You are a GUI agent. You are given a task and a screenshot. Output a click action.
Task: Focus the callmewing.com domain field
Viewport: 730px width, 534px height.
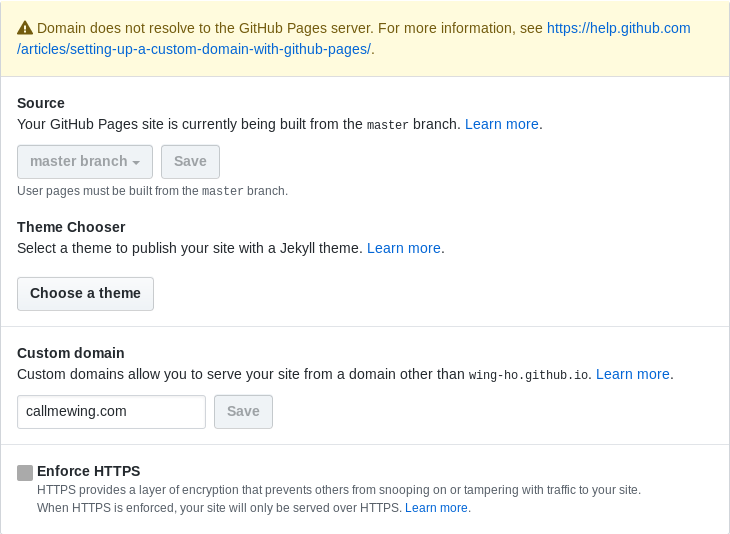point(111,412)
